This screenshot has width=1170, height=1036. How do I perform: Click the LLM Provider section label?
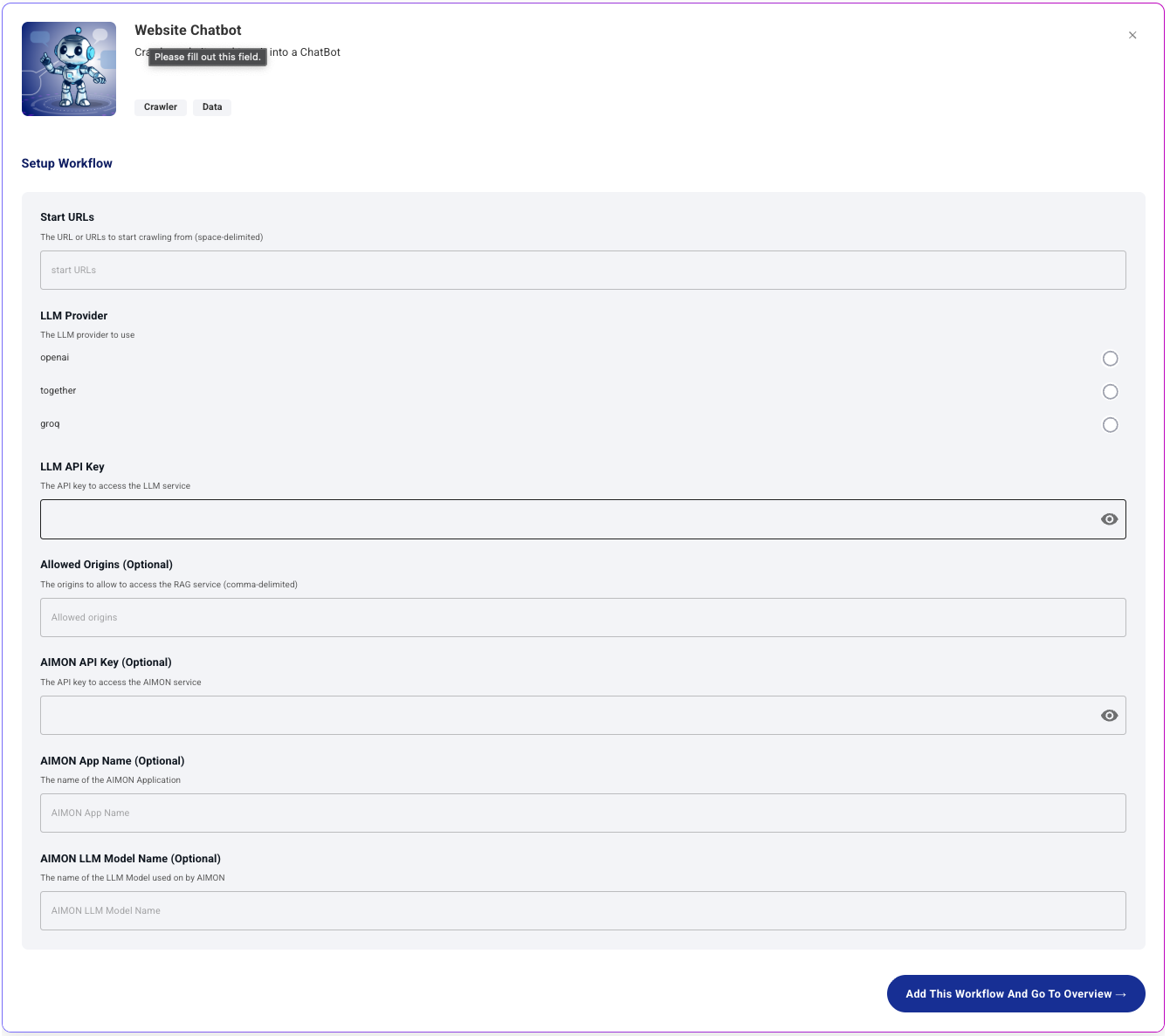coord(74,316)
